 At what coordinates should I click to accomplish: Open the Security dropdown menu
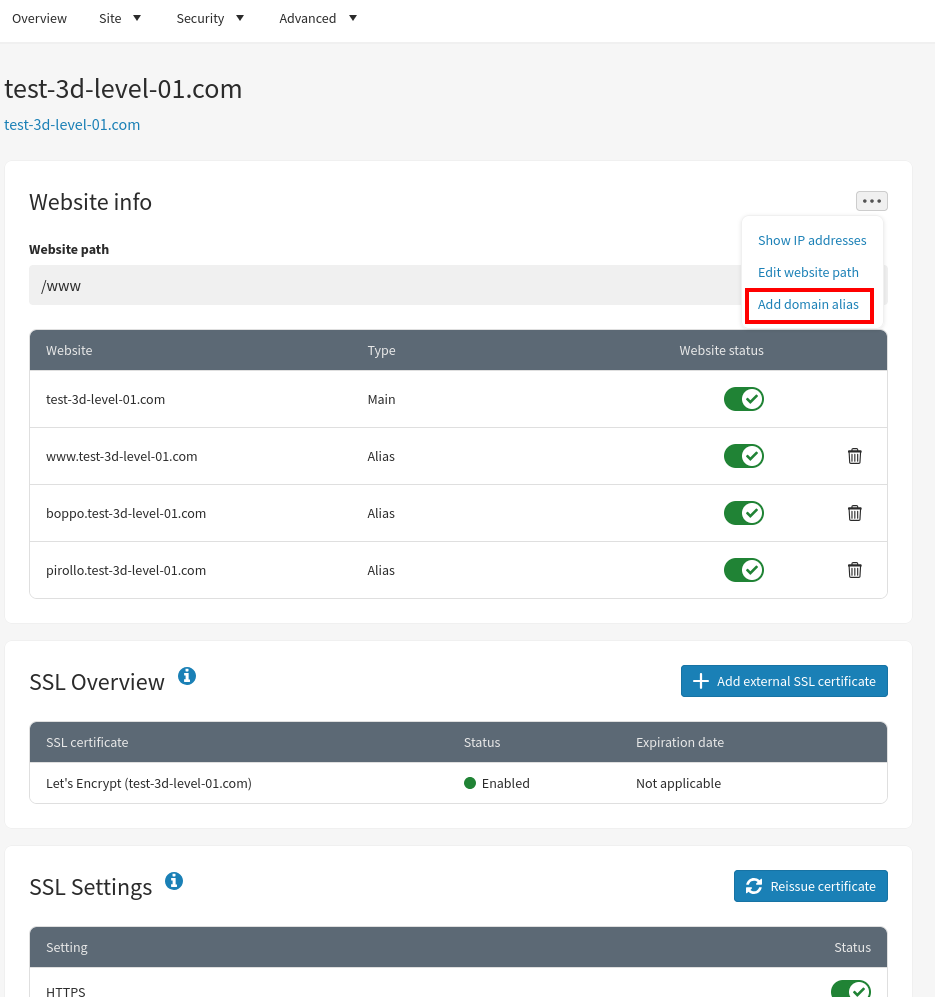coord(210,18)
